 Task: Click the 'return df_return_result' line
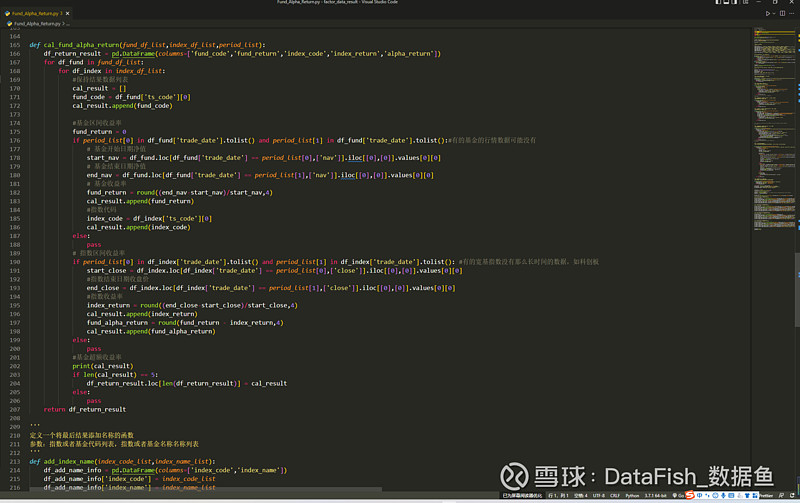pyautogui.click(x=85, y=410)
